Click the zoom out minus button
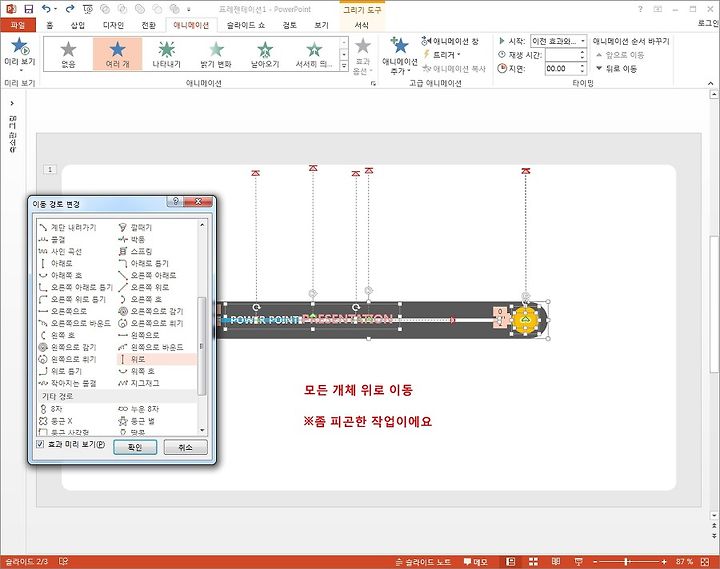Viewport: 720px width, 569px height. pyautogui.click(x=595, y=562)
